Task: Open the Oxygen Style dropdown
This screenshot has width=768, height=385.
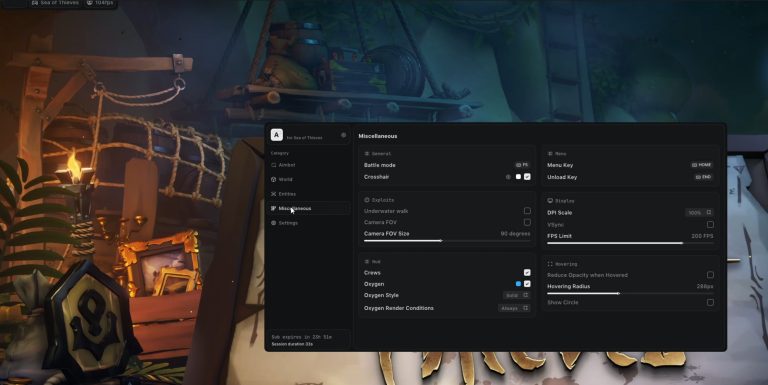Action: 516,295
